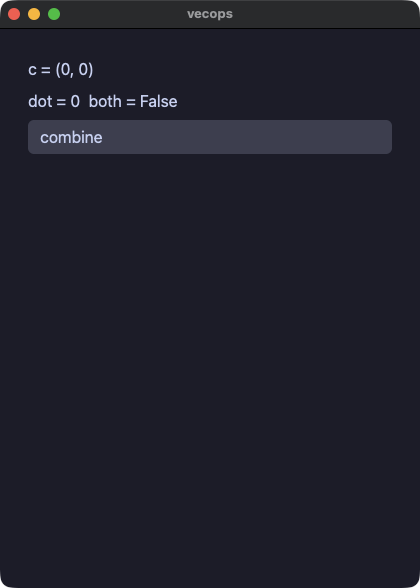The height and width of the screenshot is (588, 420).
Task: Click the blank space right of c label
Action: (x=244, y=70)
